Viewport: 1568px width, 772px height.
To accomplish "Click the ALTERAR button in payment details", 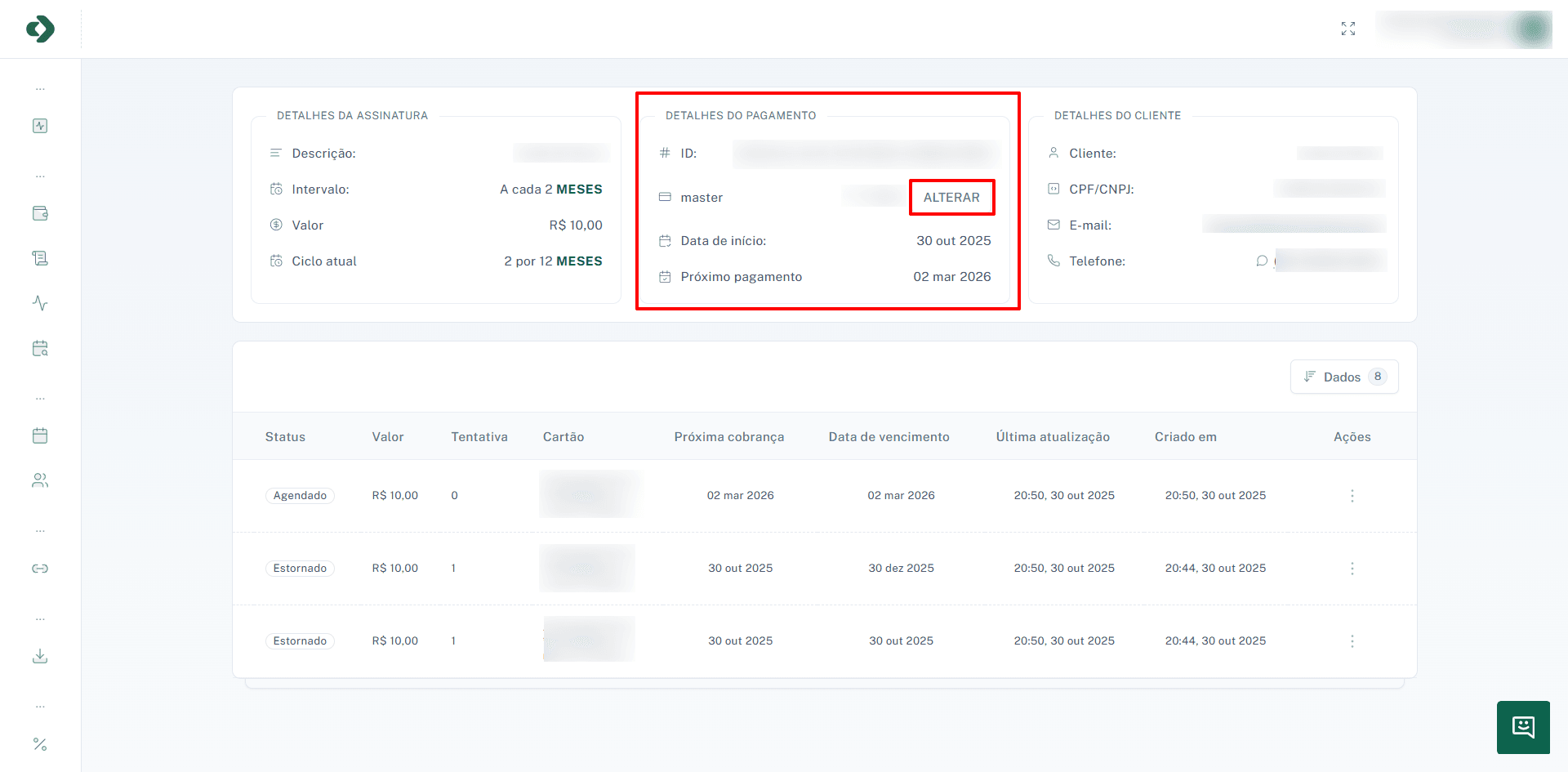I will 951,197.
